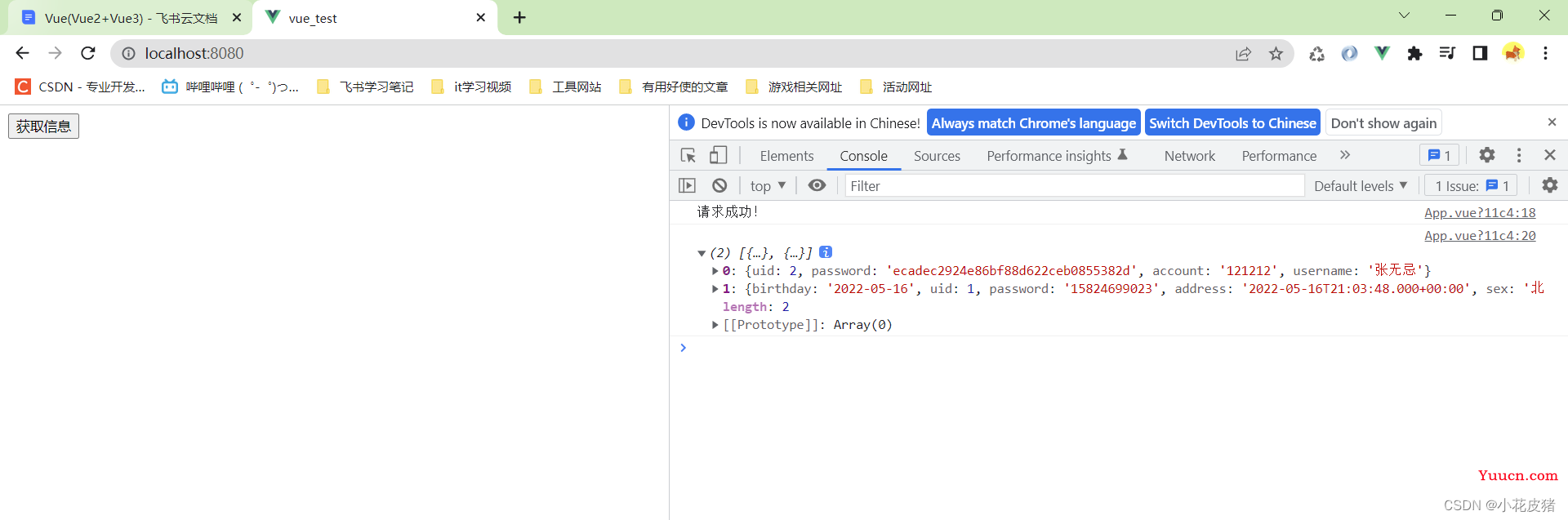Reload the localhost page
The height and width of the screenshot is (520, 1568).
point(88,53)
